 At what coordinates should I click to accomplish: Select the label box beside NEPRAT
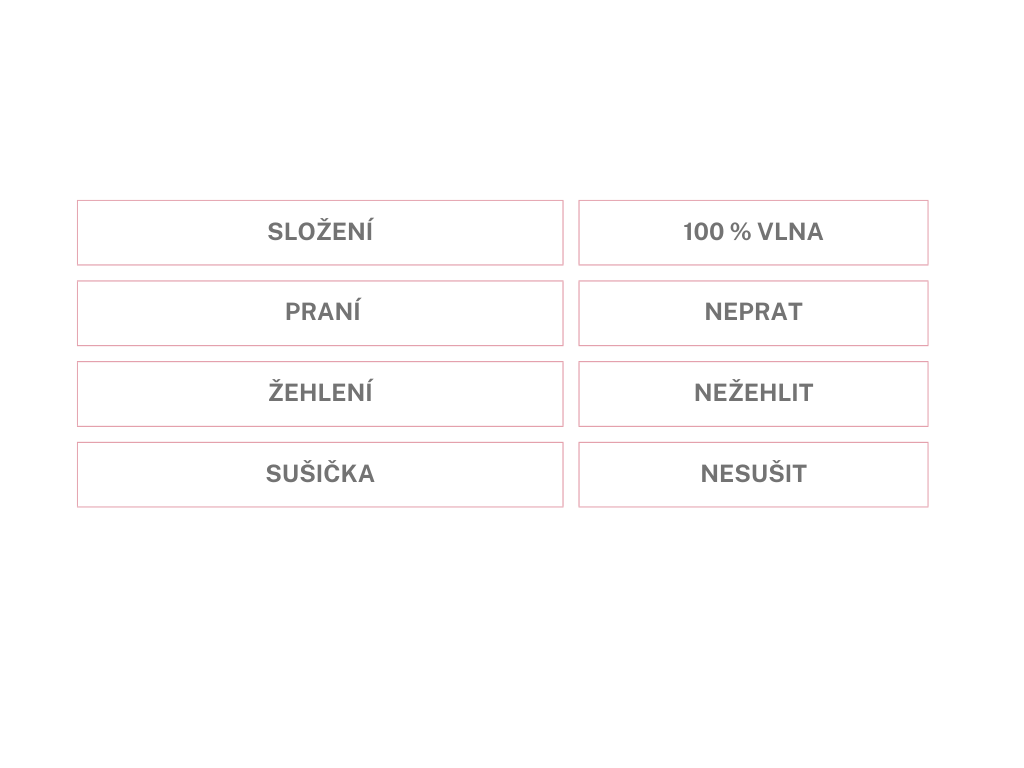click(320, 313)
